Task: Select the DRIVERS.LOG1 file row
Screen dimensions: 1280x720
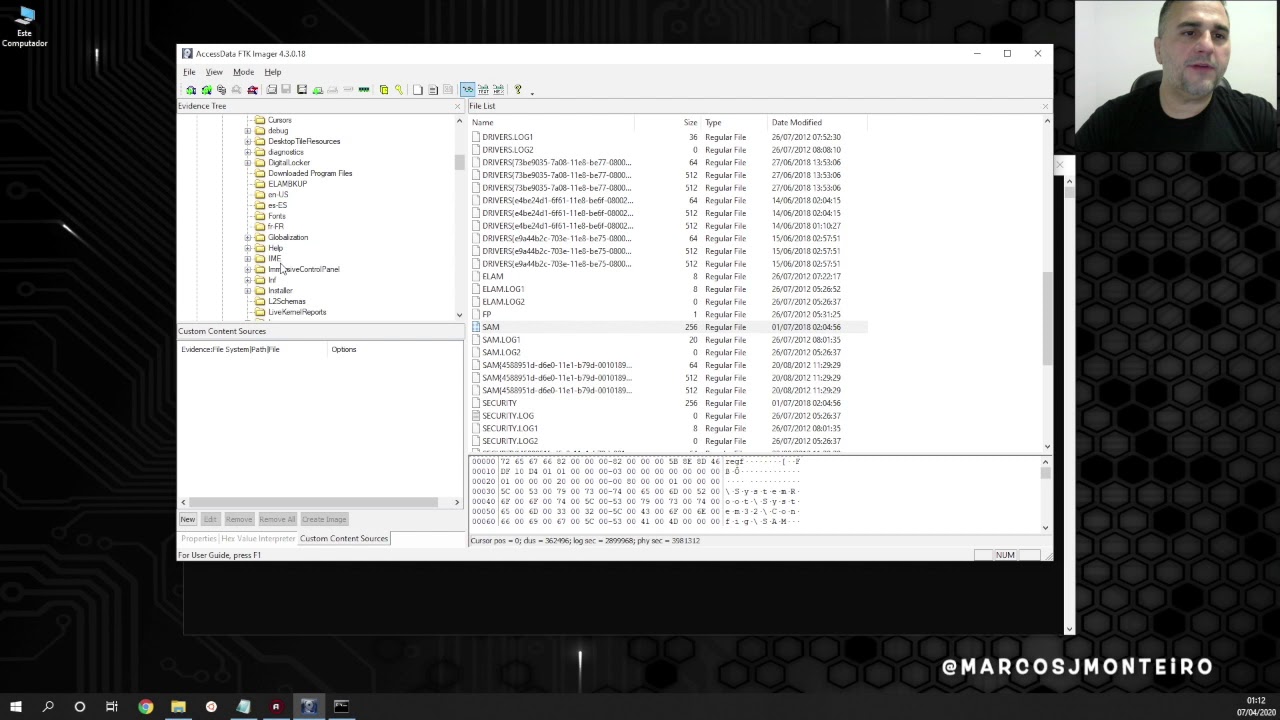Action: 668,137
